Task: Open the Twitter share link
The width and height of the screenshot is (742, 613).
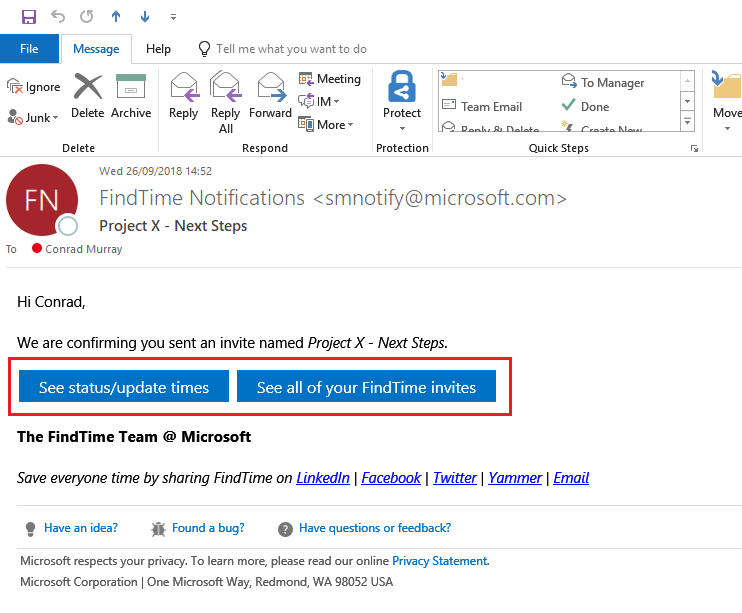Action: pos(455,478)
